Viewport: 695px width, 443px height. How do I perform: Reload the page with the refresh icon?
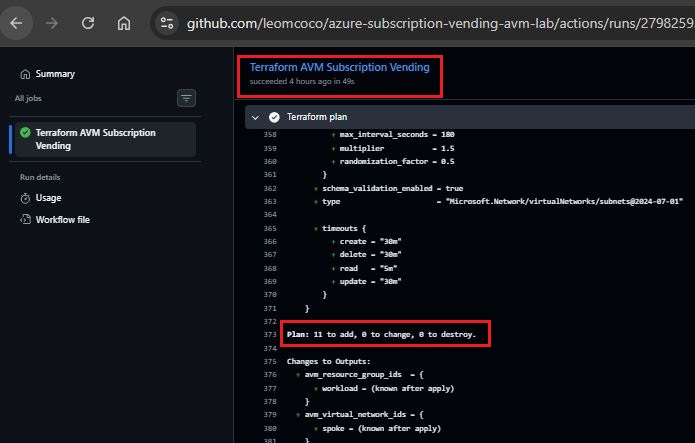pyautogui.click(x=88, y=23)
